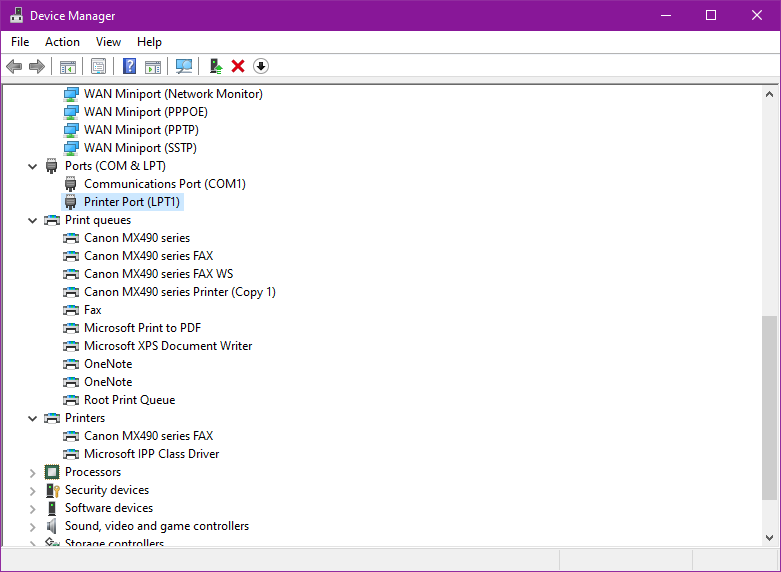Expand the Software devices category
781x572 pixels.
coord(32,509)
